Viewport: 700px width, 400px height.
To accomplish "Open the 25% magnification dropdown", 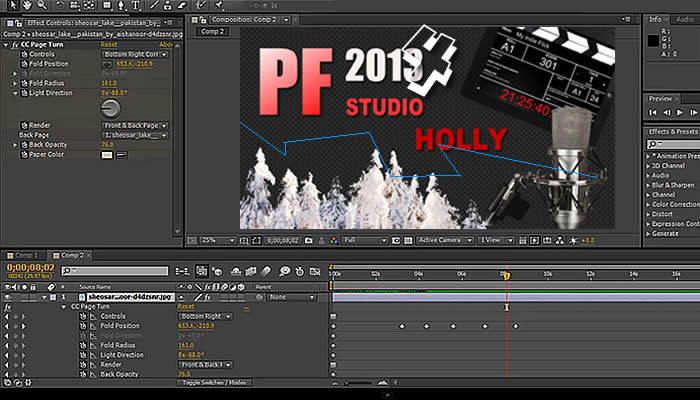I will (x=217, y=240).
